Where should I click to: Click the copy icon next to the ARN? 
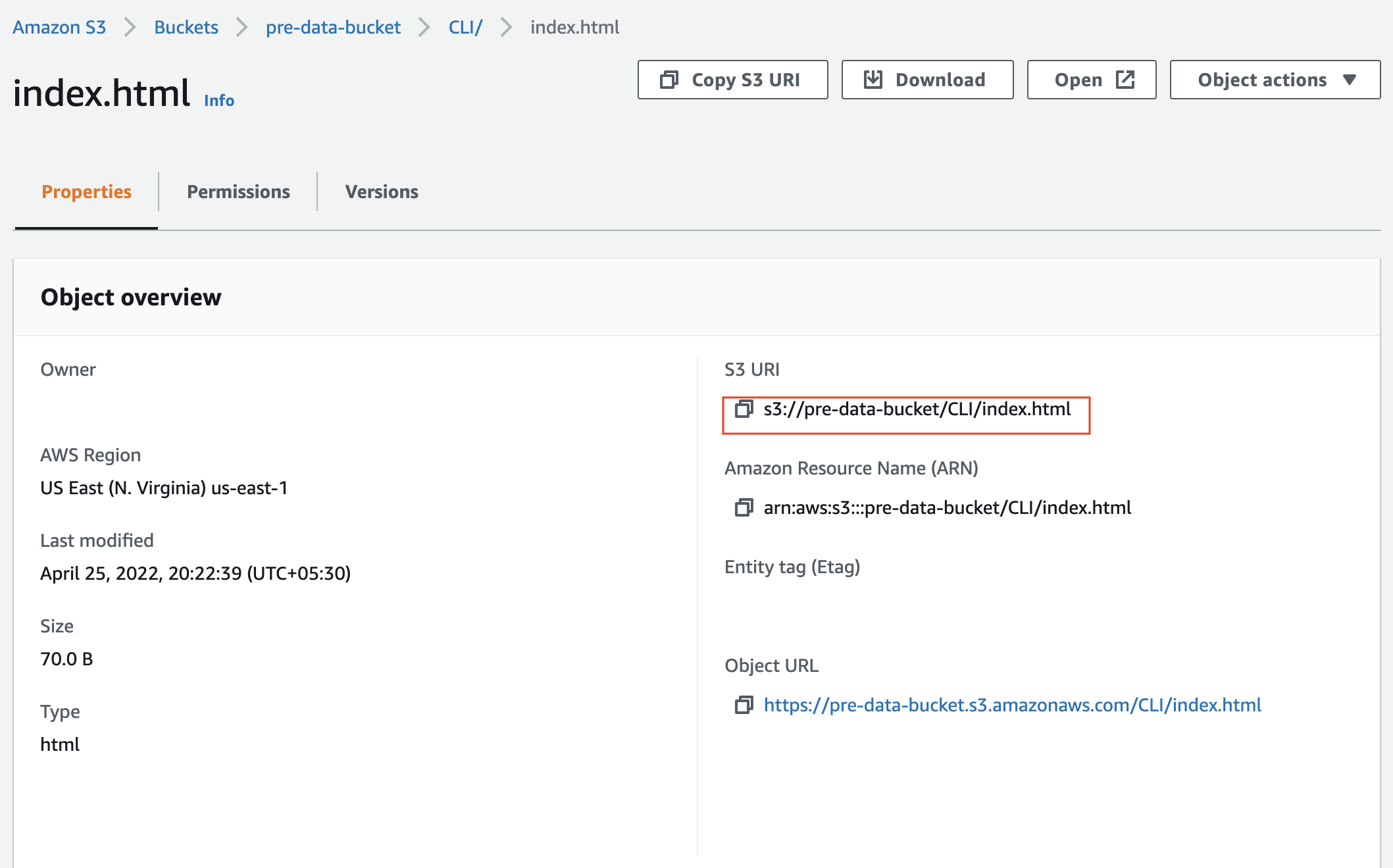745,507
